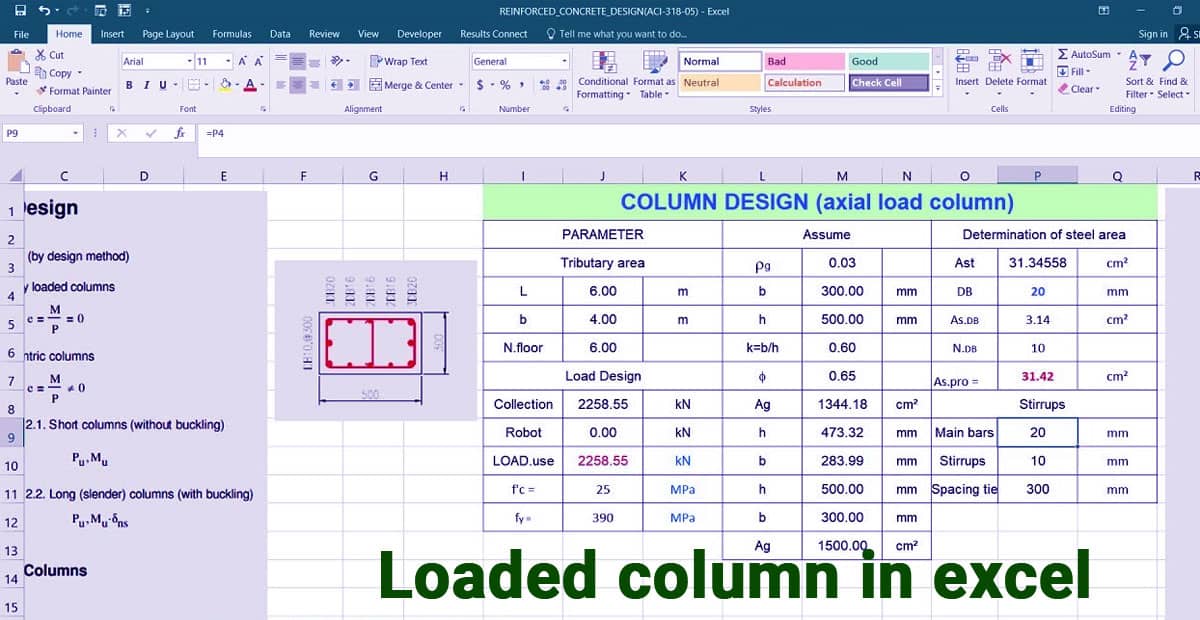This screenshot has height=620, width=1200.
Task: Apply the Check Cell style
Action: [888, 83]
